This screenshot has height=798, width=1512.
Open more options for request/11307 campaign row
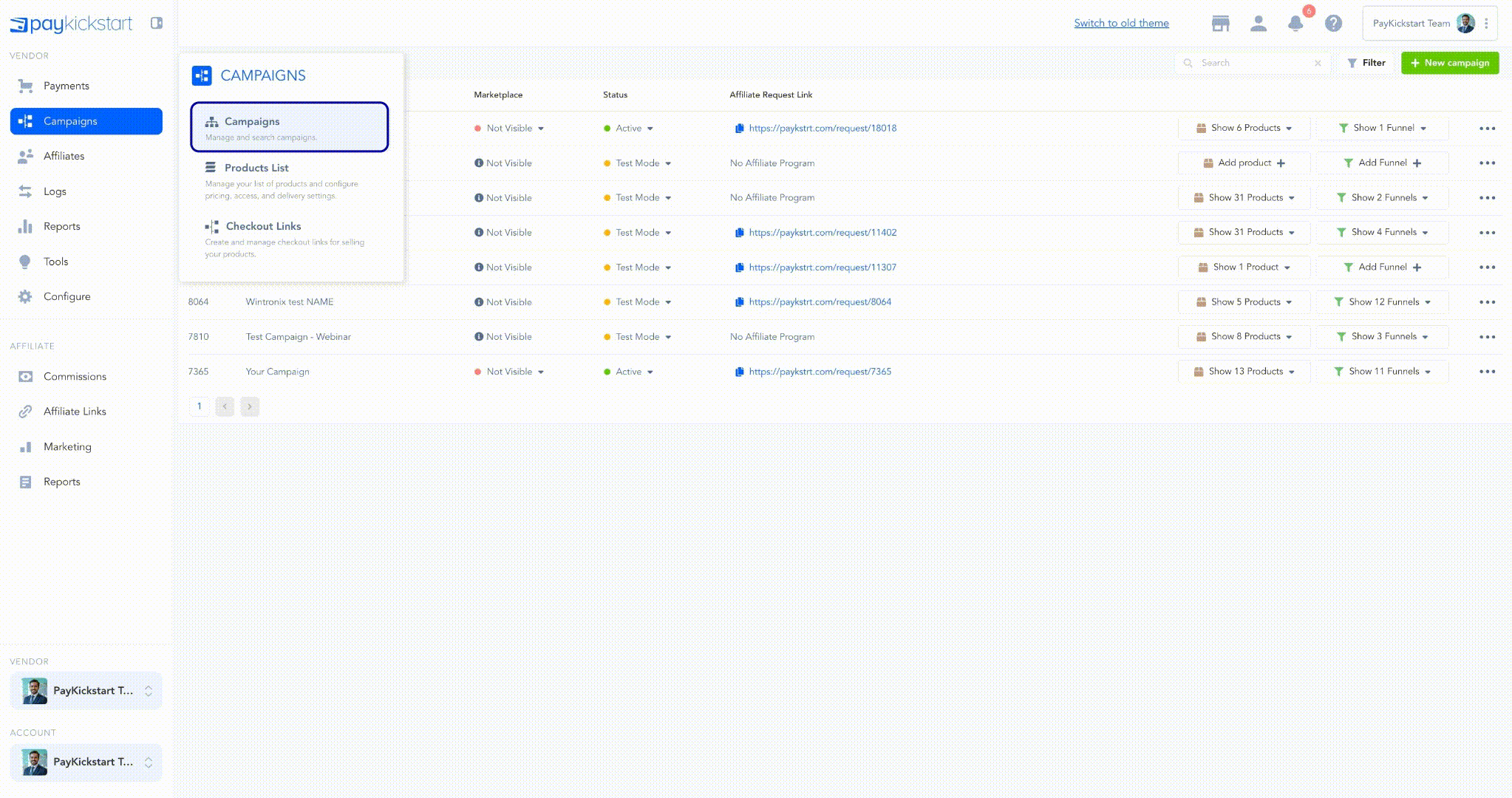pos(1488,267)
